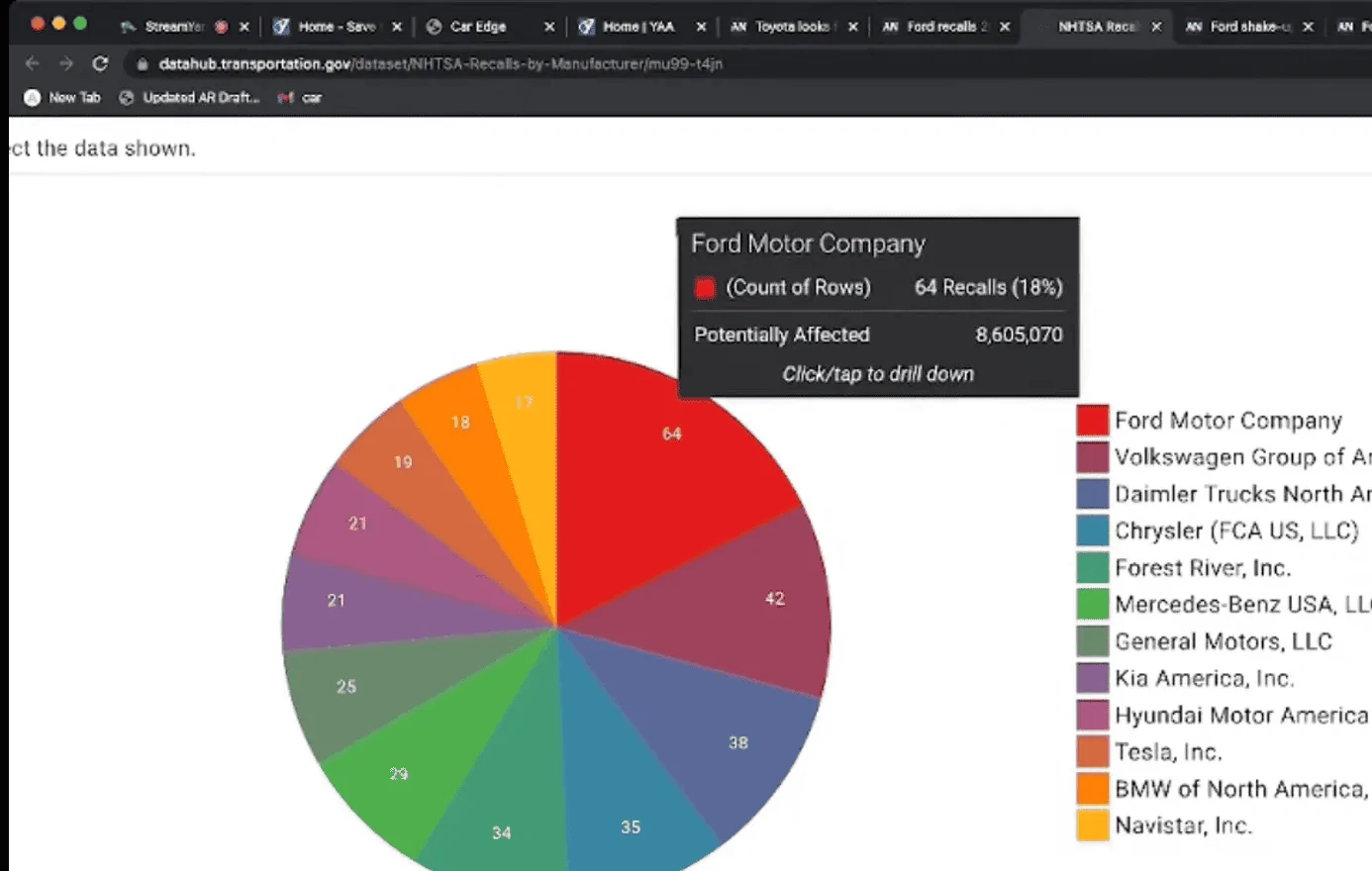1372x871 pixels.
Task: Click the Hyundai legend color swatch
Action: coord(1092,715)
